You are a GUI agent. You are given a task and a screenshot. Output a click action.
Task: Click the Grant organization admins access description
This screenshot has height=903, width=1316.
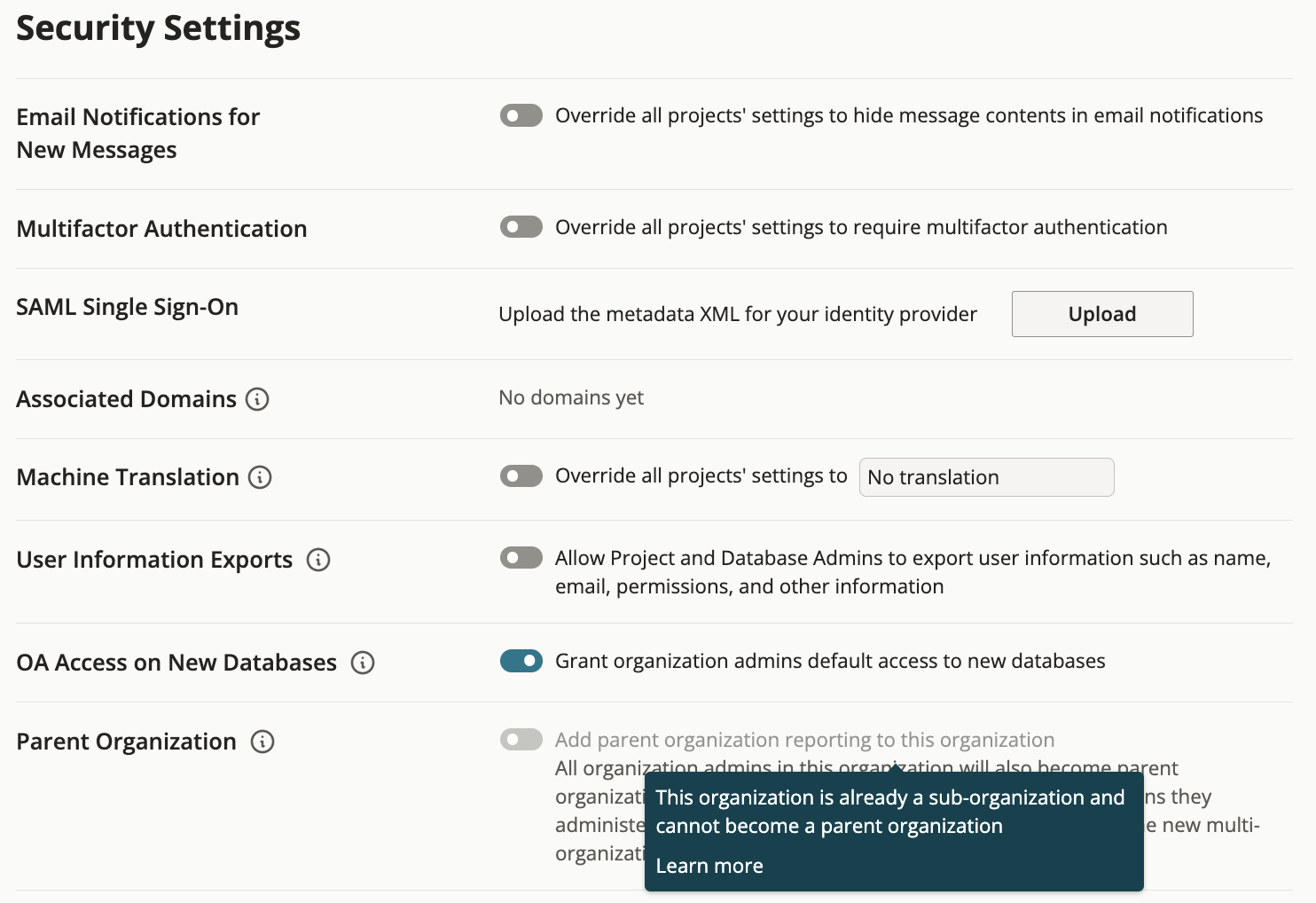[829, 661]
